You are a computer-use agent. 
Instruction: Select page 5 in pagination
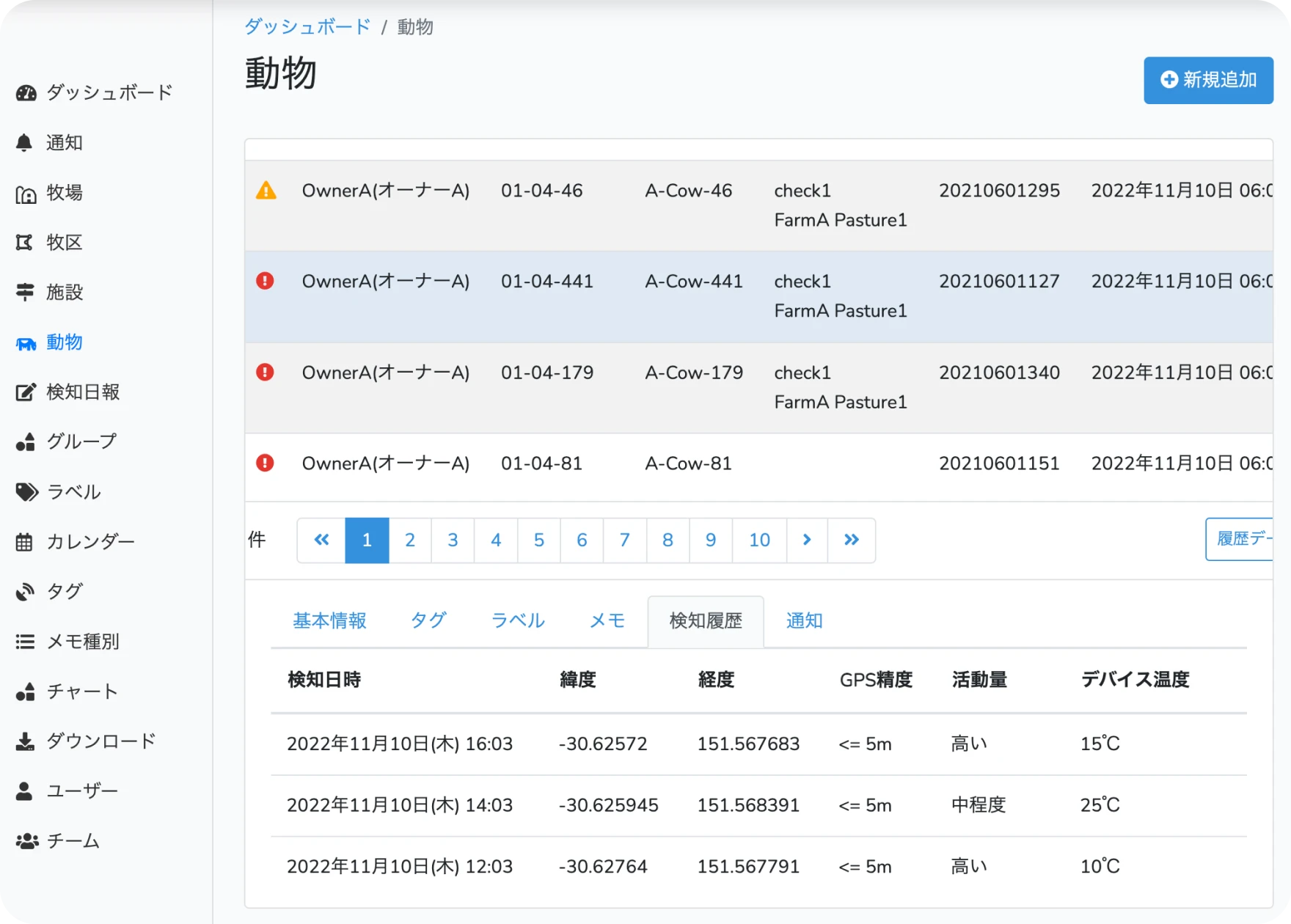(x=538, y=540)
